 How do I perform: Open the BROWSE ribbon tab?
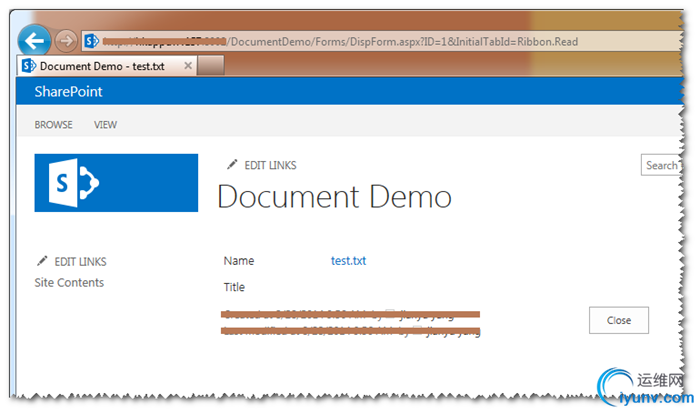[x=54, y=125]
